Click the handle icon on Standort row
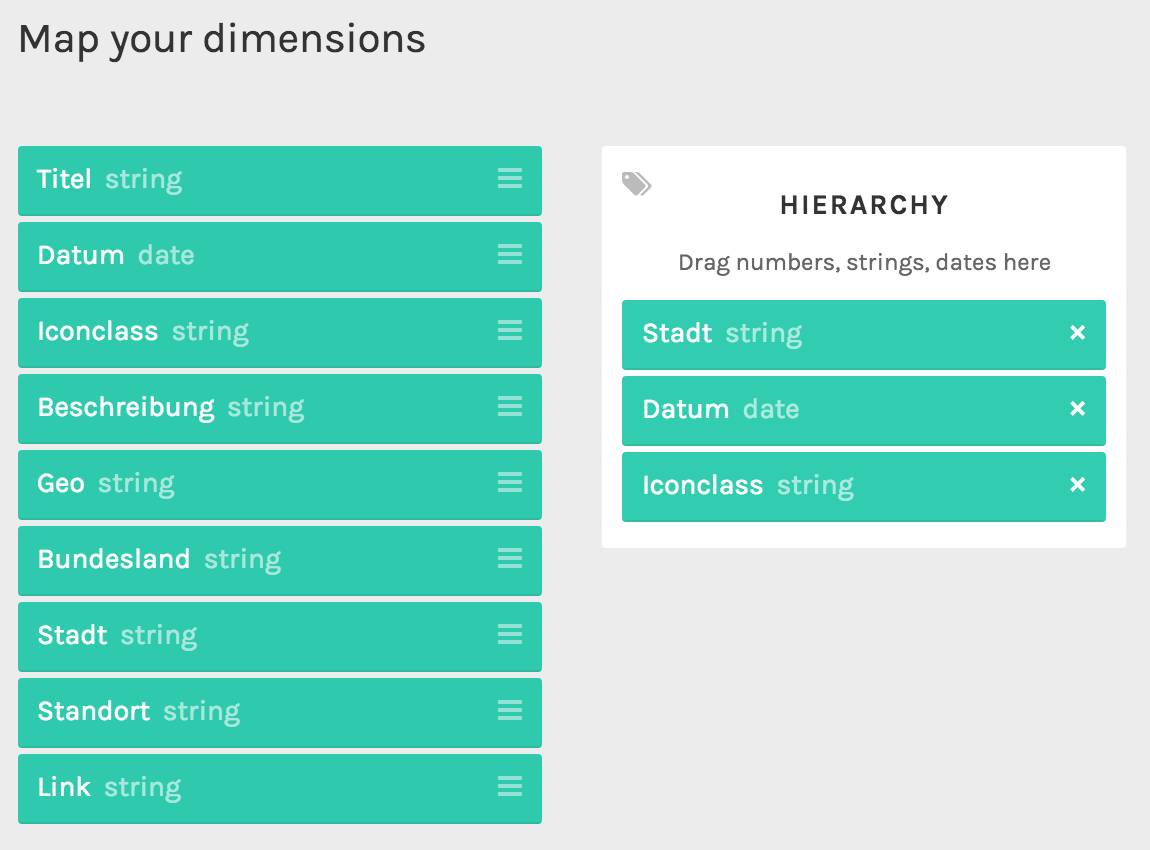This screenshot has height=850, width=1150. (510, 710)
